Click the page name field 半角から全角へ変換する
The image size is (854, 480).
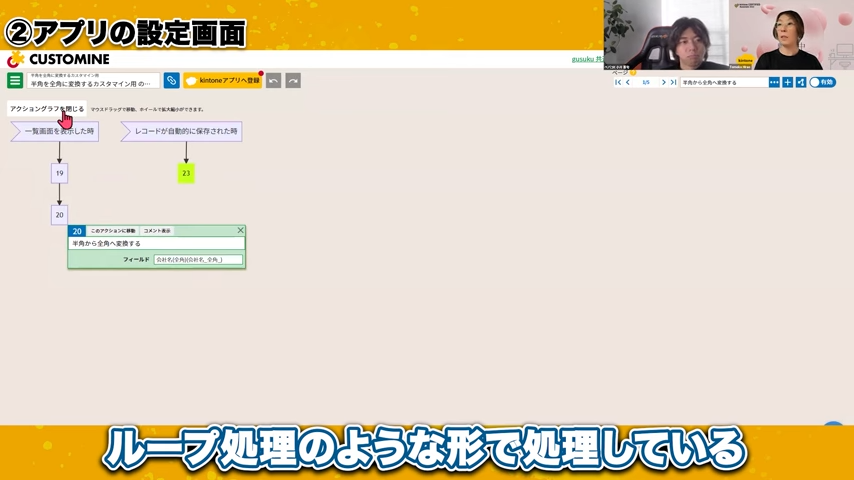pos(723,82)
